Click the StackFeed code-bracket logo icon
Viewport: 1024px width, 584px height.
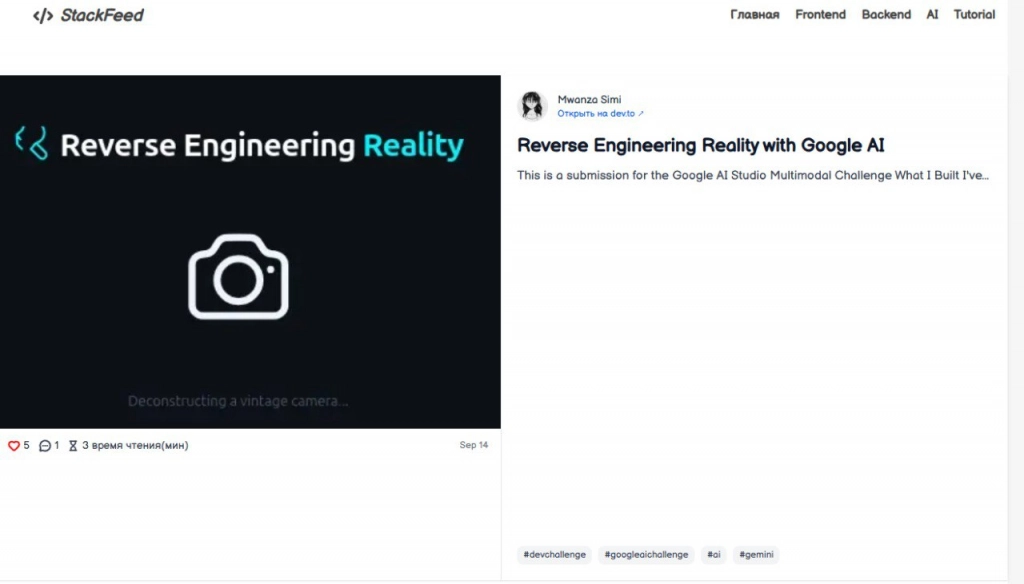pyautogui.click(x=43, y=15)
